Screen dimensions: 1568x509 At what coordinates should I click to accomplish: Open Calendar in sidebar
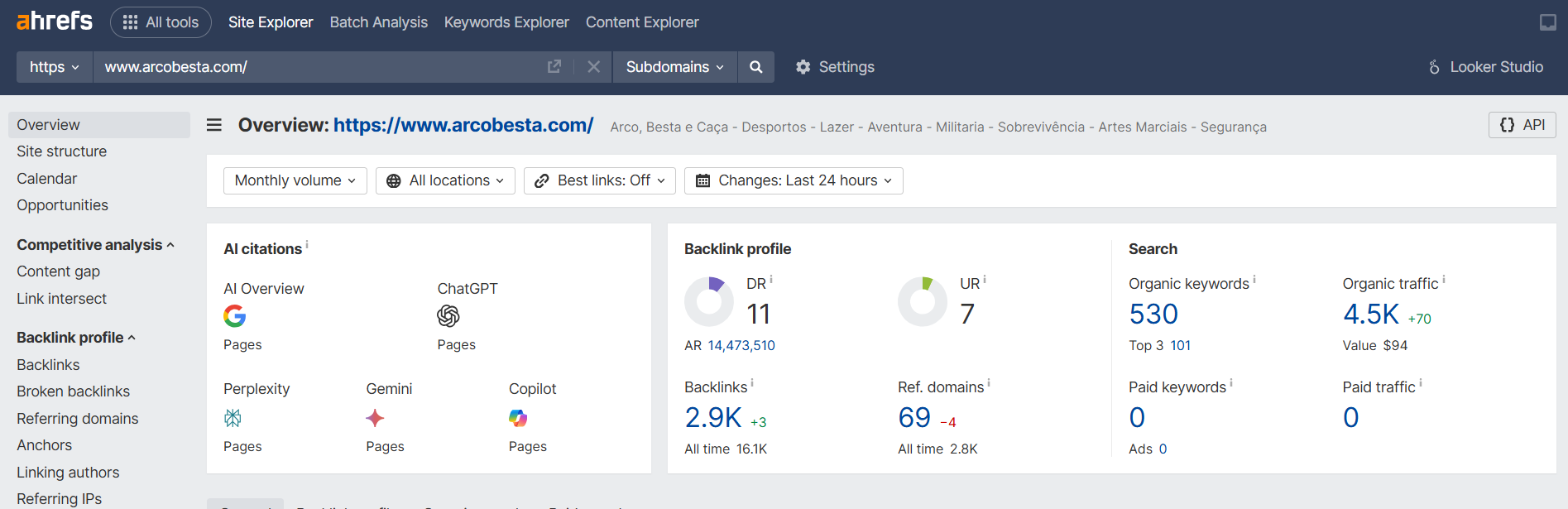47,179
